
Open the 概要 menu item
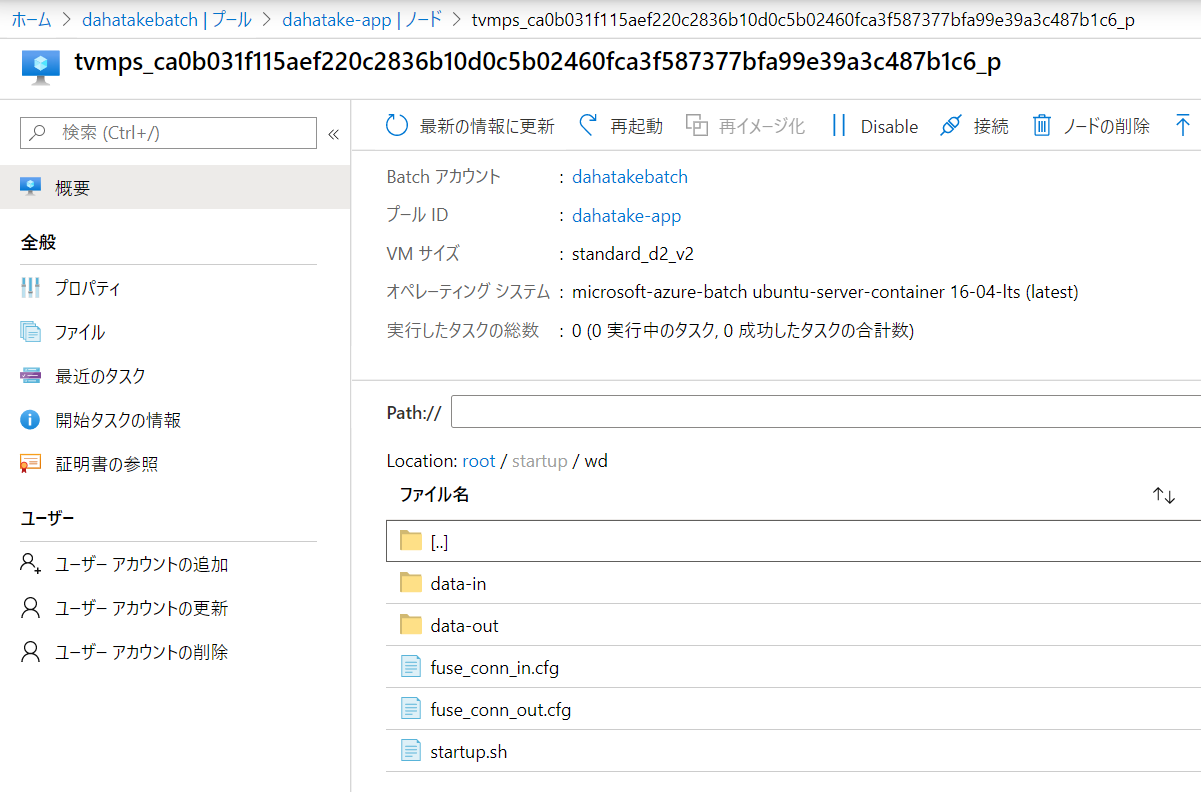click(175, 187)
